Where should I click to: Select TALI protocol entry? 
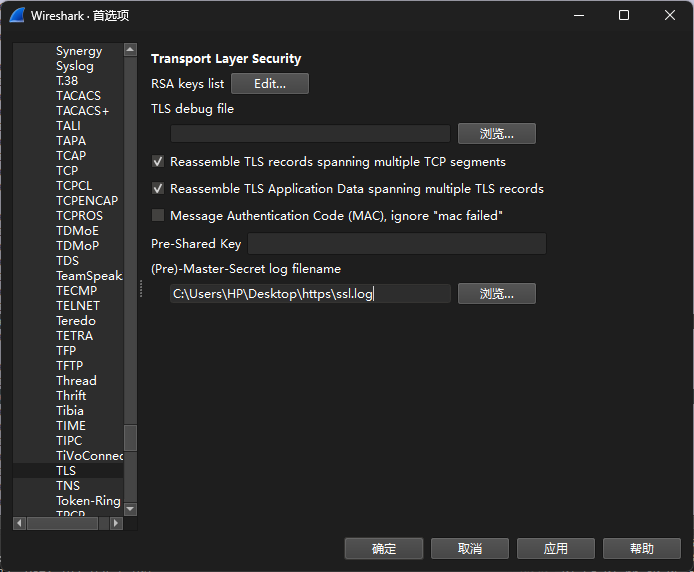point(68,126)
